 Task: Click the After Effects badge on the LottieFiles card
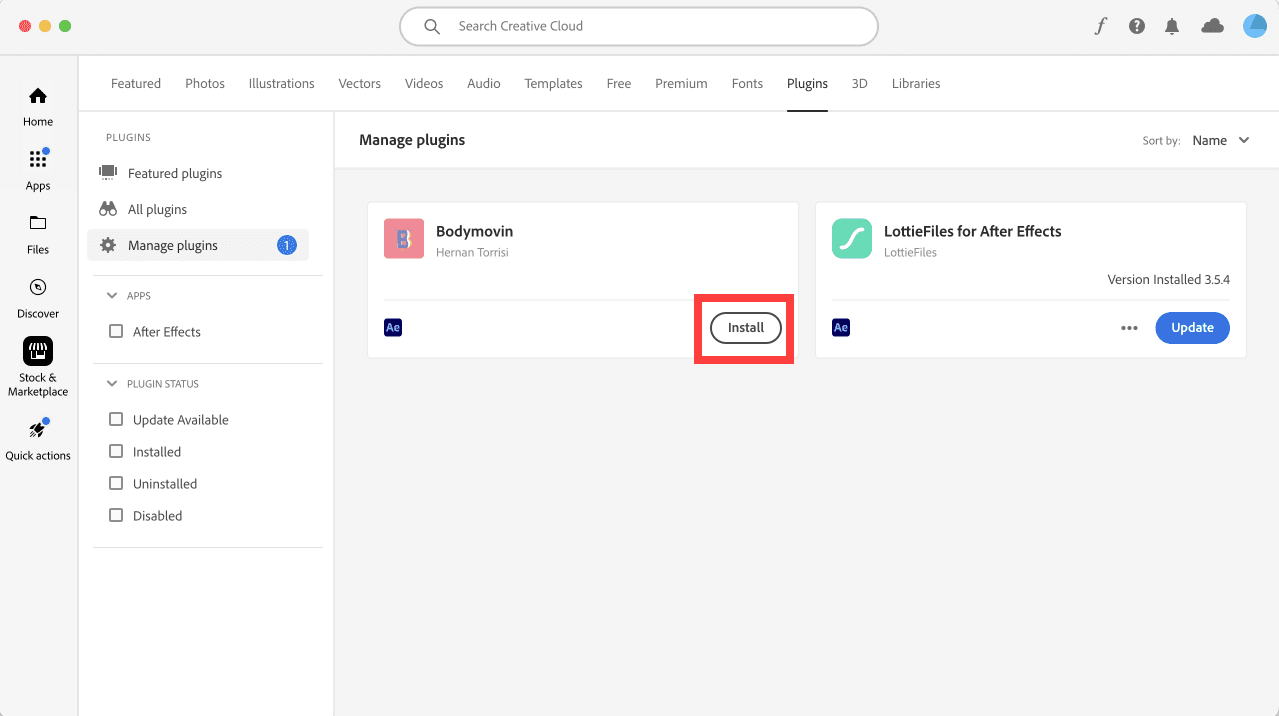pos(841,327)
